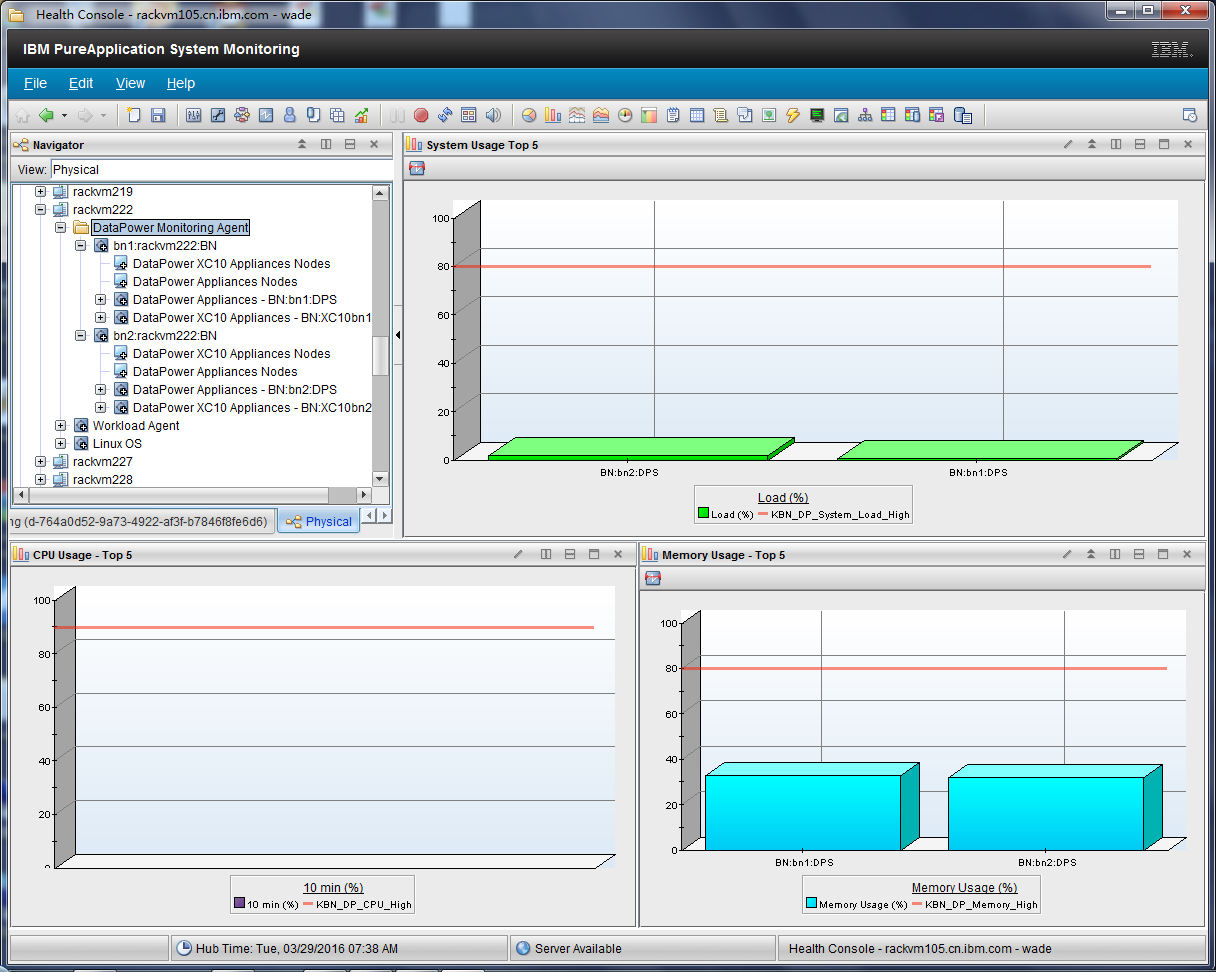The width and height of the screenshot is (1216, 972).
Task: Select the Topology view network icon
Action: (865, 115)
